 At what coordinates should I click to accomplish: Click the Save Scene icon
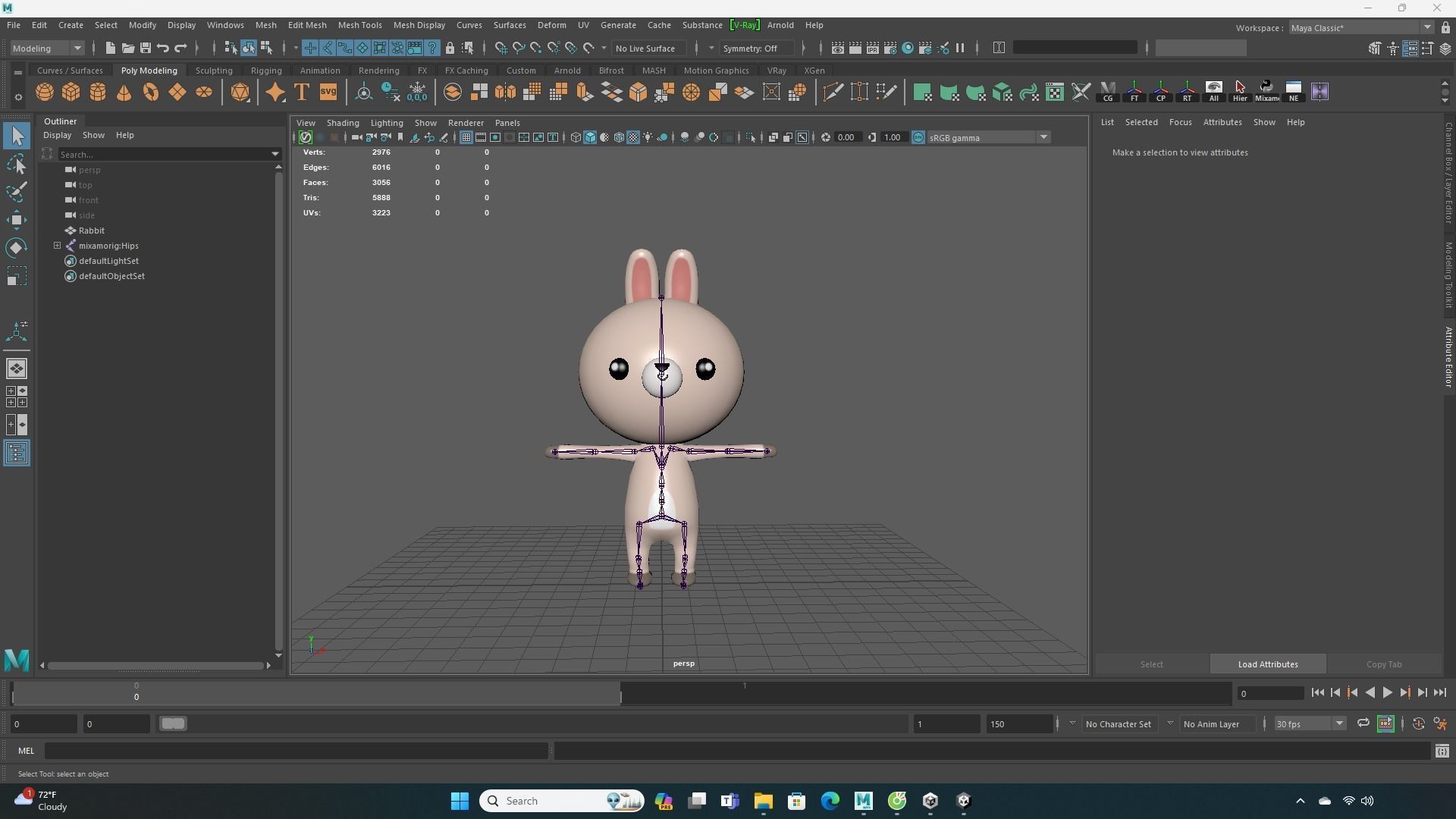pyautogui.click(x=146, y=48)
